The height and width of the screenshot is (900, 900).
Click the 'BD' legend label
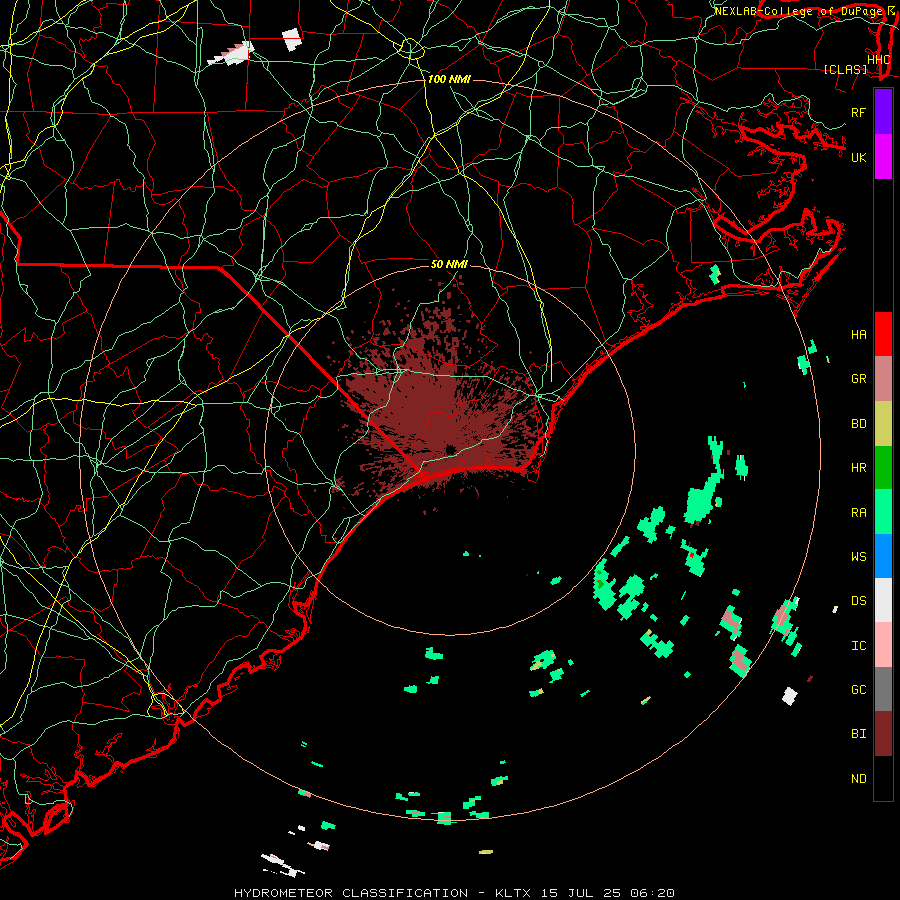[x=859, y=424]
